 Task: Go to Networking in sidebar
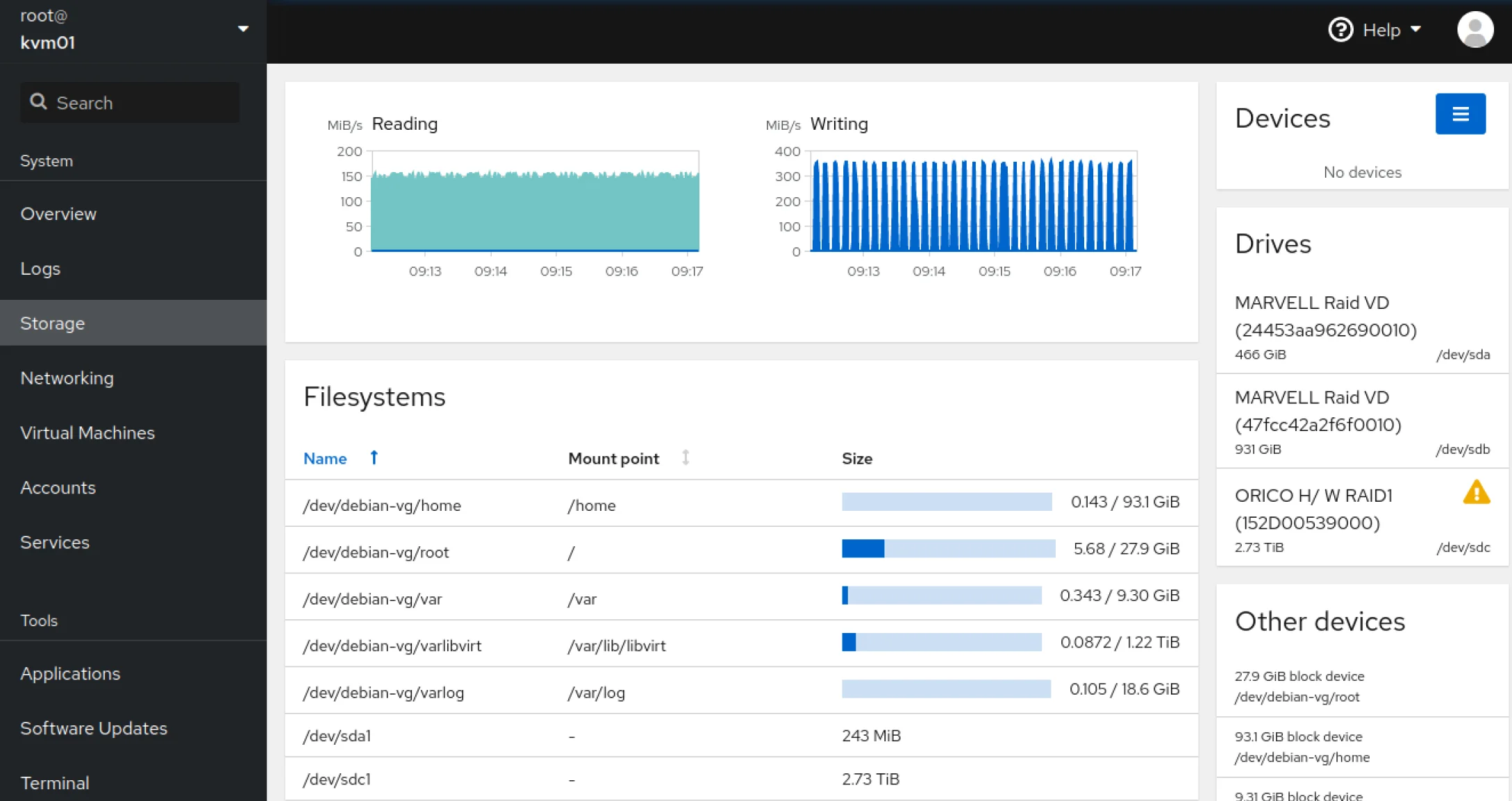tap(67, 378)
